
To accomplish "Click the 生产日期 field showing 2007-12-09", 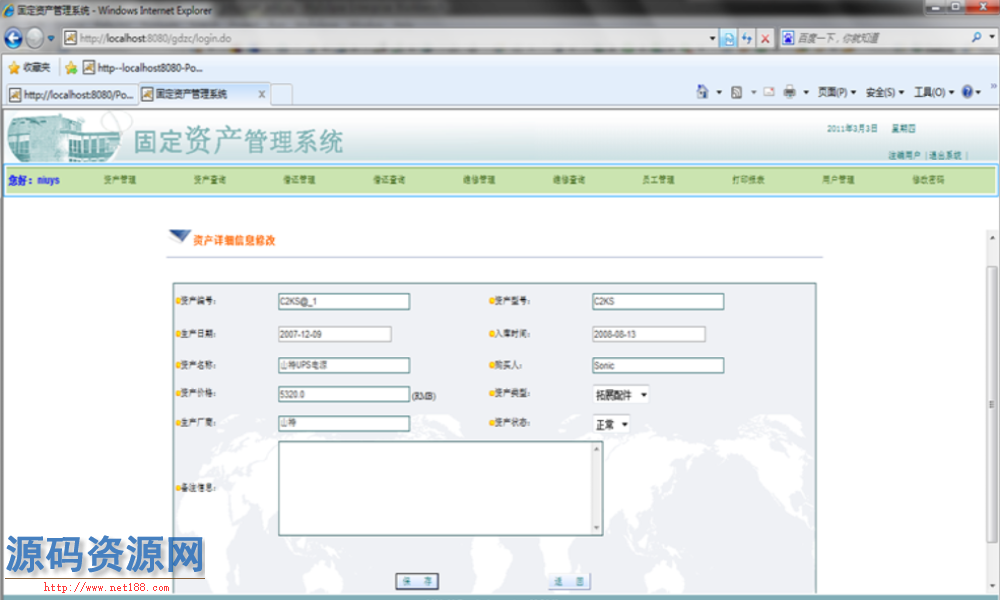I will pyautogui.click(x=335, y=334).
